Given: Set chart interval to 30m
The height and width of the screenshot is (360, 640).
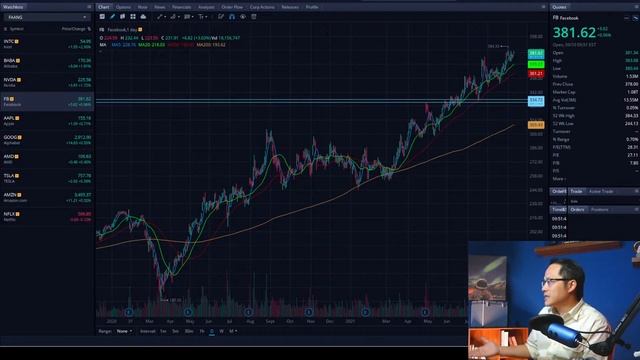Looking at the screenshot, I should coord(189,331).
